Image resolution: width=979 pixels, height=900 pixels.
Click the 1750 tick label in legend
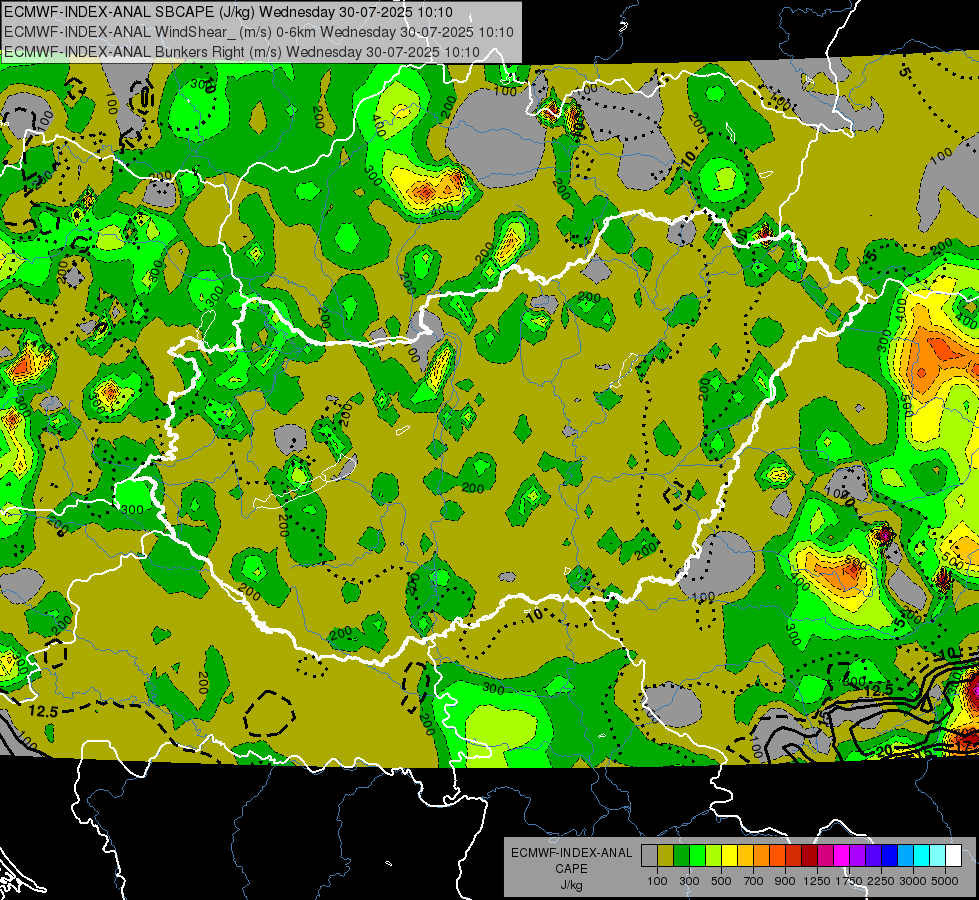click(849, 881)
